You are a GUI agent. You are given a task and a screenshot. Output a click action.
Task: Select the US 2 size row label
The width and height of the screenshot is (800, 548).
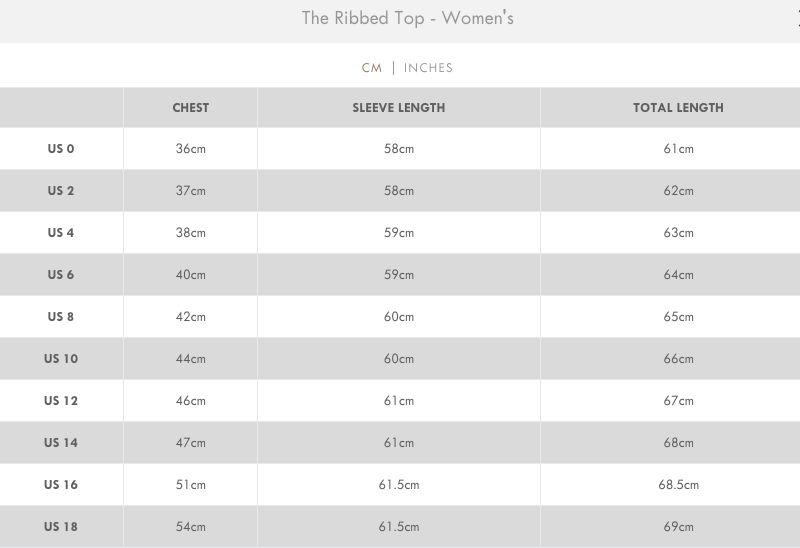pos(61,191)
